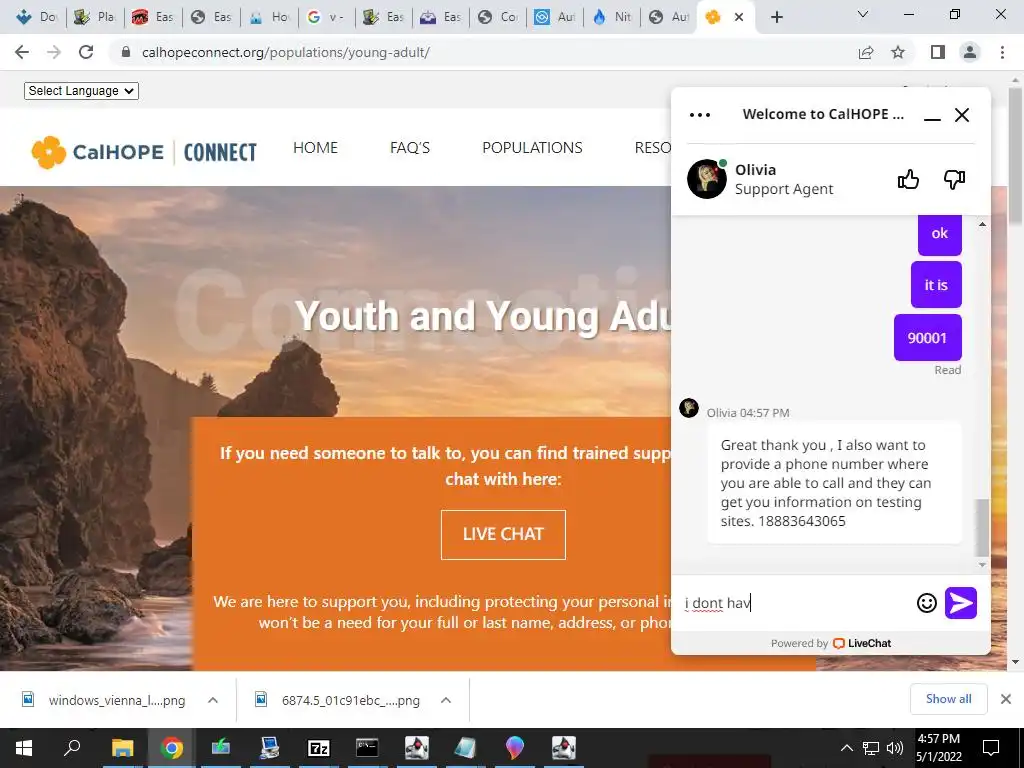Close the downloads bar

(1006, 699)
